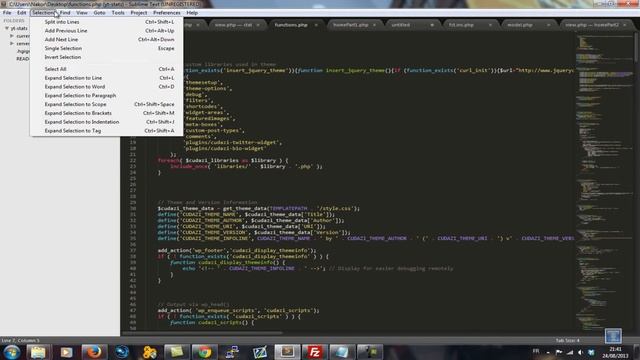Click the foreach loop code line
This screenshot has width=640, height=360.
[x=223, y=160]
